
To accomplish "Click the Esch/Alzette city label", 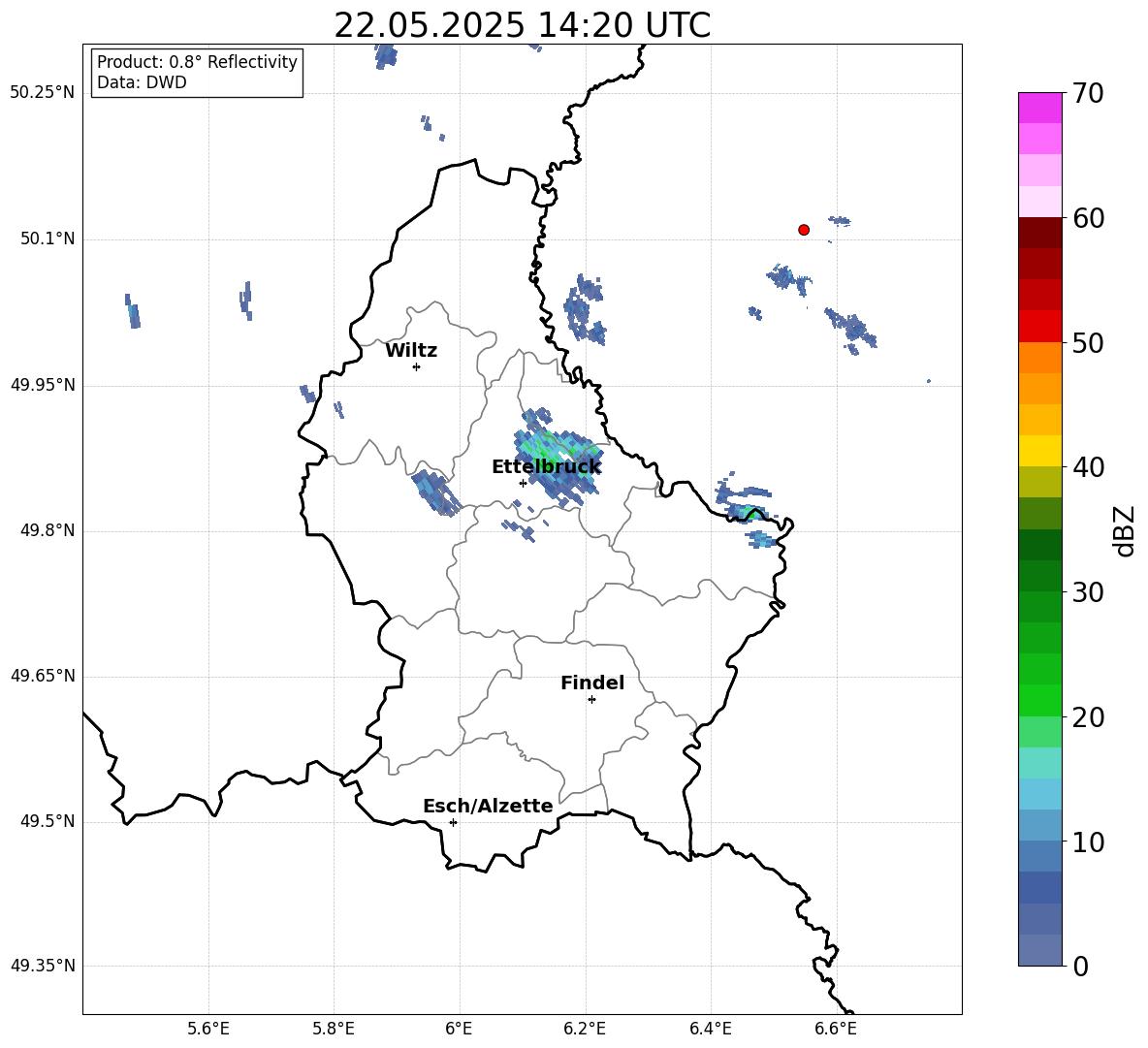I will (x=488, y=806).
